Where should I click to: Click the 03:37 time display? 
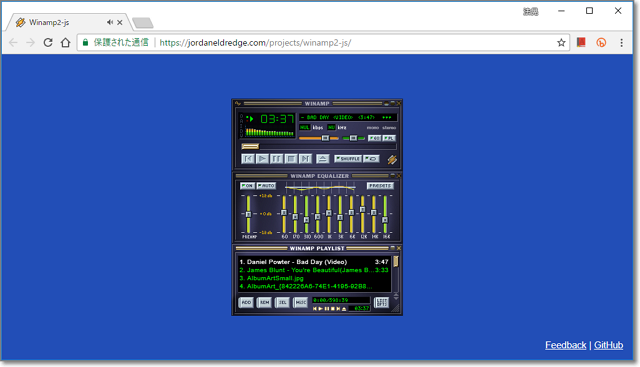pyautogui.click(x=277, y=119)
